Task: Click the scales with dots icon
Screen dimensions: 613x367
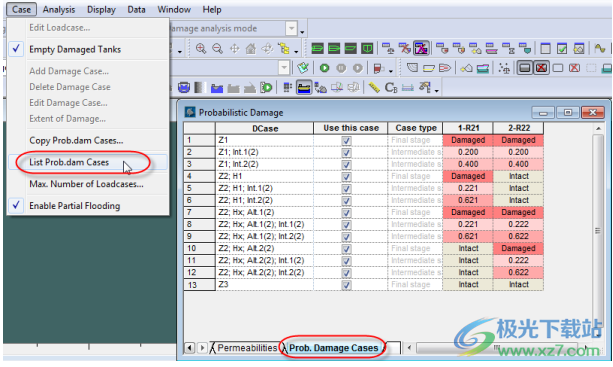Action: [504, 68]
